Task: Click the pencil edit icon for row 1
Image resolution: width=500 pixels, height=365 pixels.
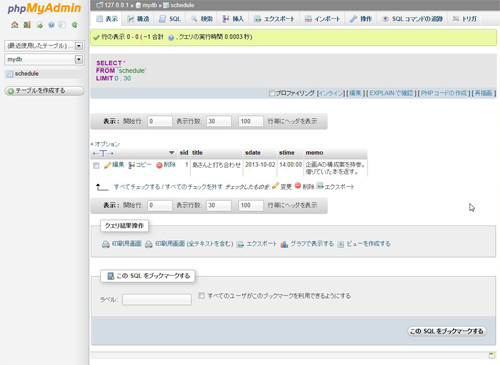Action: [107, 165]
